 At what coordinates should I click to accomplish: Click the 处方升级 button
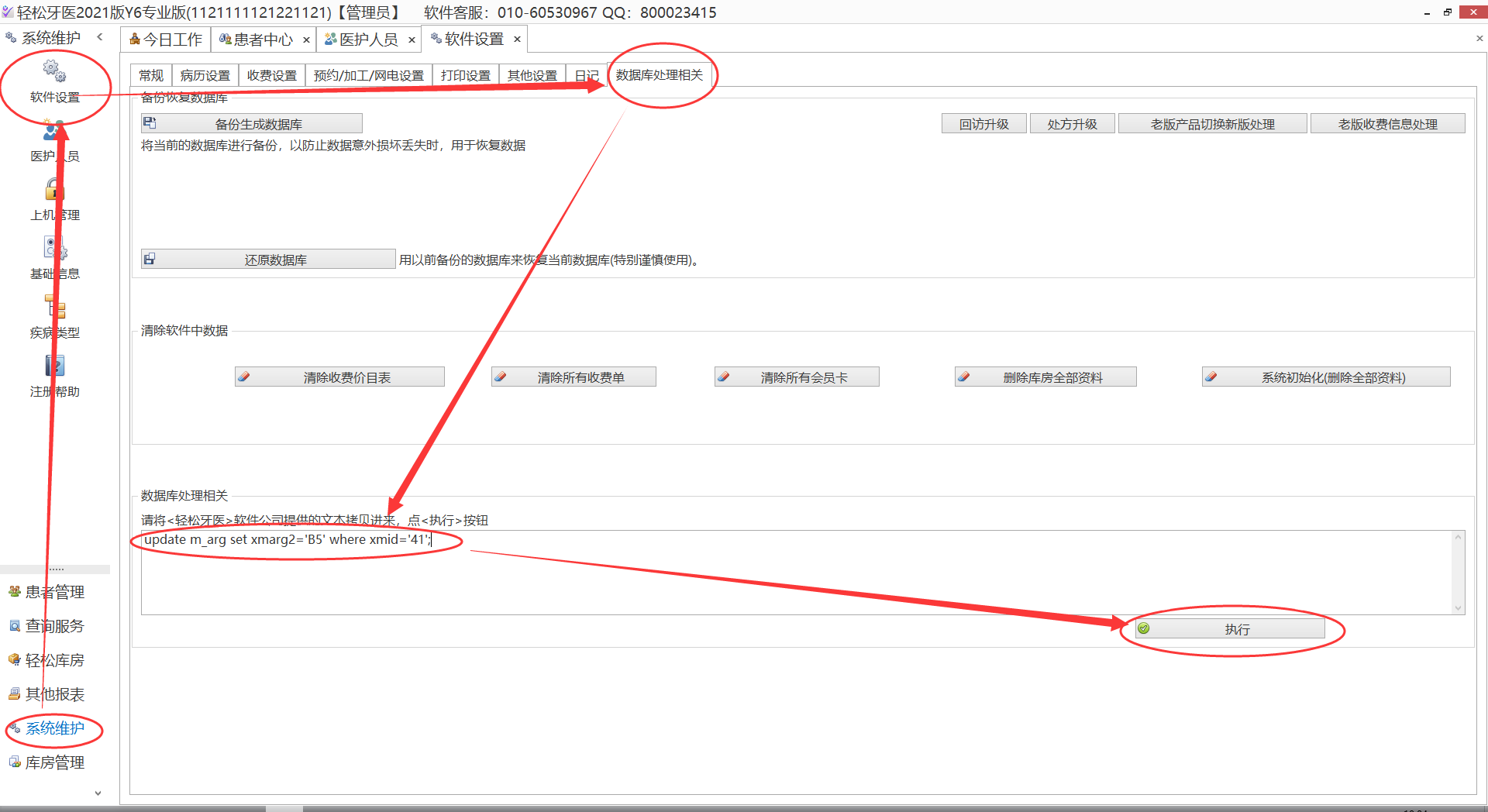point(1073,124)
